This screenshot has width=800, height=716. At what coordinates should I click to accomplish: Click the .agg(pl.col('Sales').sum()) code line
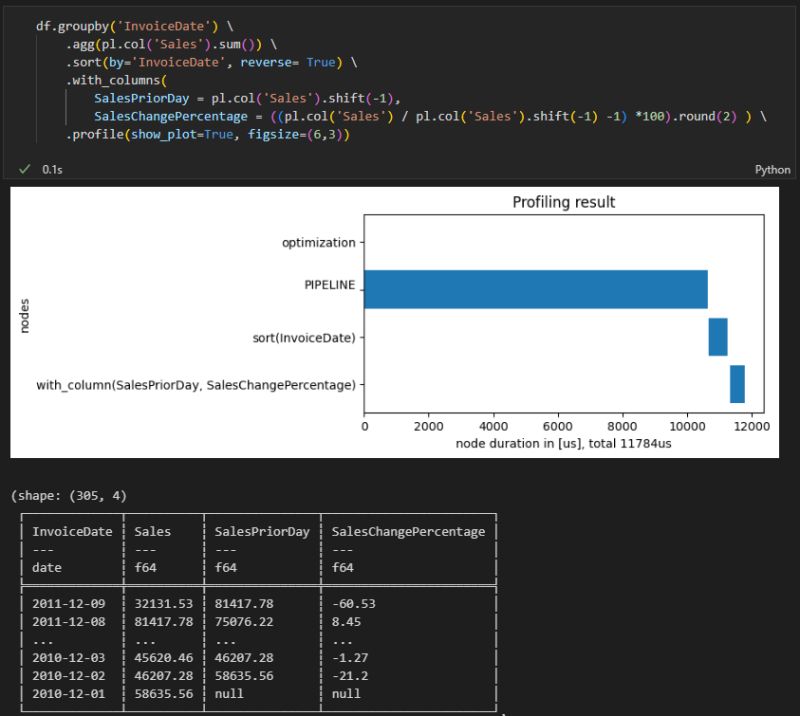171,44
